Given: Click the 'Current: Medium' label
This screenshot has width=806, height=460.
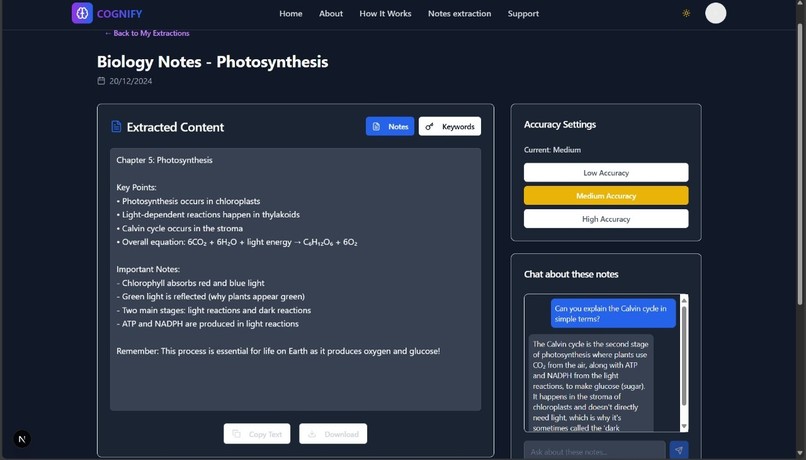Looking at the screenshot, I should (552, 150).
